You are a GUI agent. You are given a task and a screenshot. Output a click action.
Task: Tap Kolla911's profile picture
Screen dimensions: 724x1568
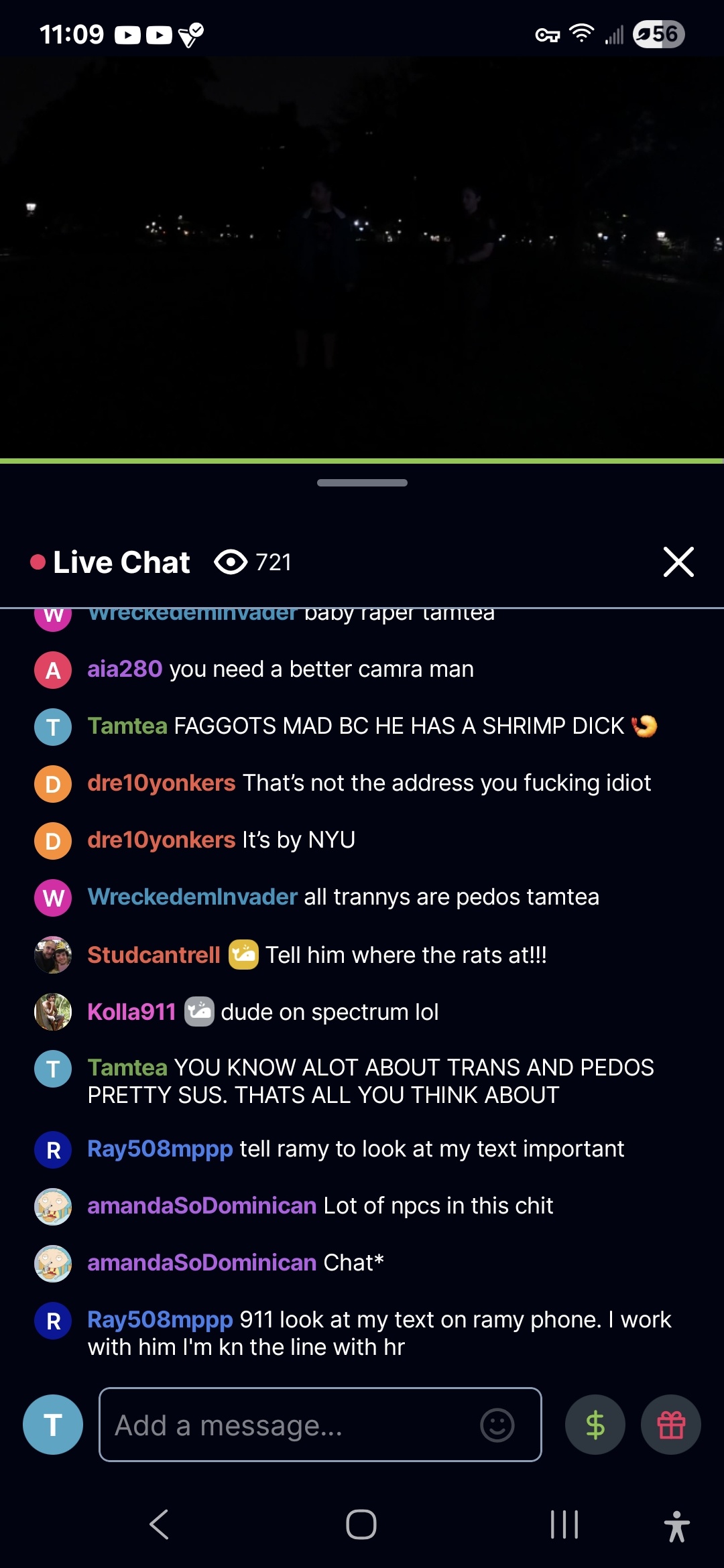[53, 1012]
